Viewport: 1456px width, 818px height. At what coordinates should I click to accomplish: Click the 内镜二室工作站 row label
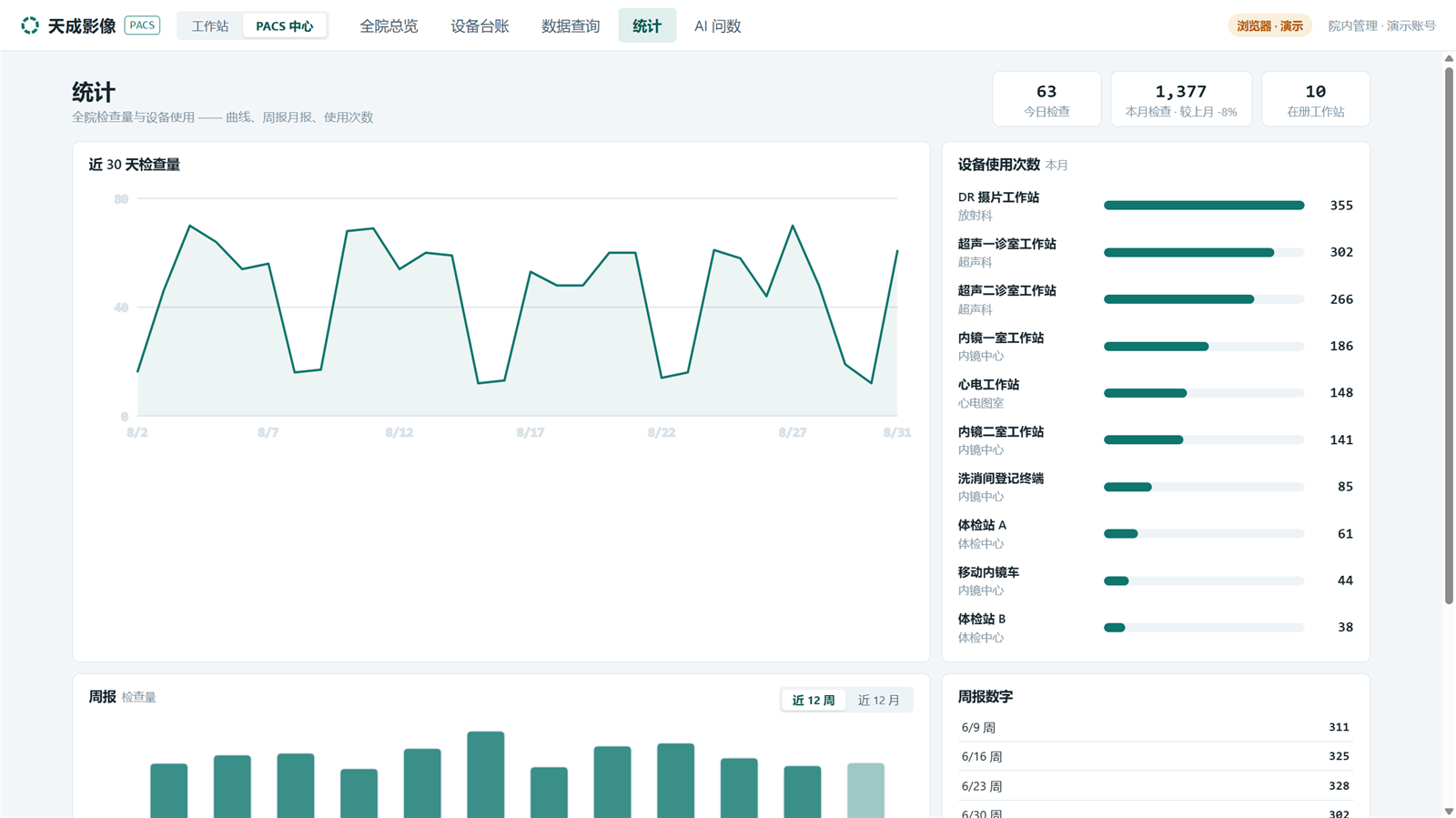coord(1001,431)
